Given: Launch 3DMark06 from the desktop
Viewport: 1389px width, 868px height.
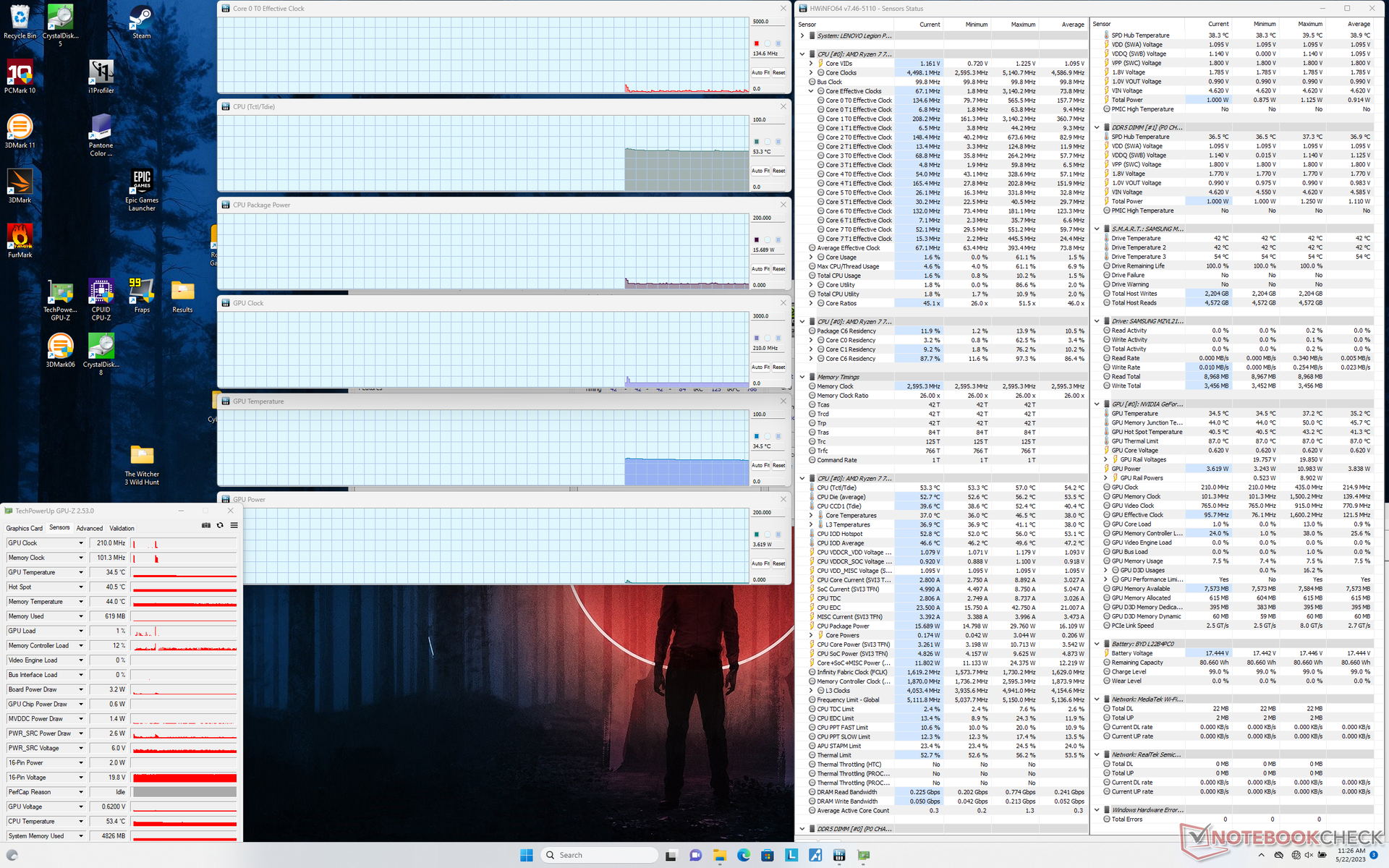Looking at the screenshot, I should (60, 351).
